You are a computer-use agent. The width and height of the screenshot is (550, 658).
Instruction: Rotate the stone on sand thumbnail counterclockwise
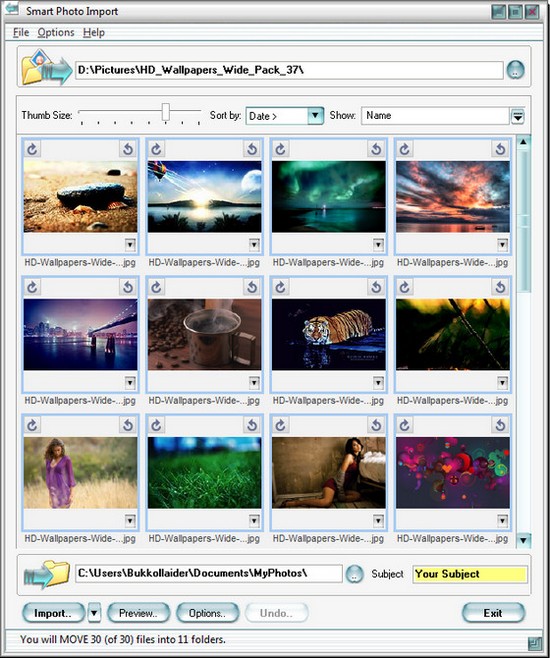point(128,149)
